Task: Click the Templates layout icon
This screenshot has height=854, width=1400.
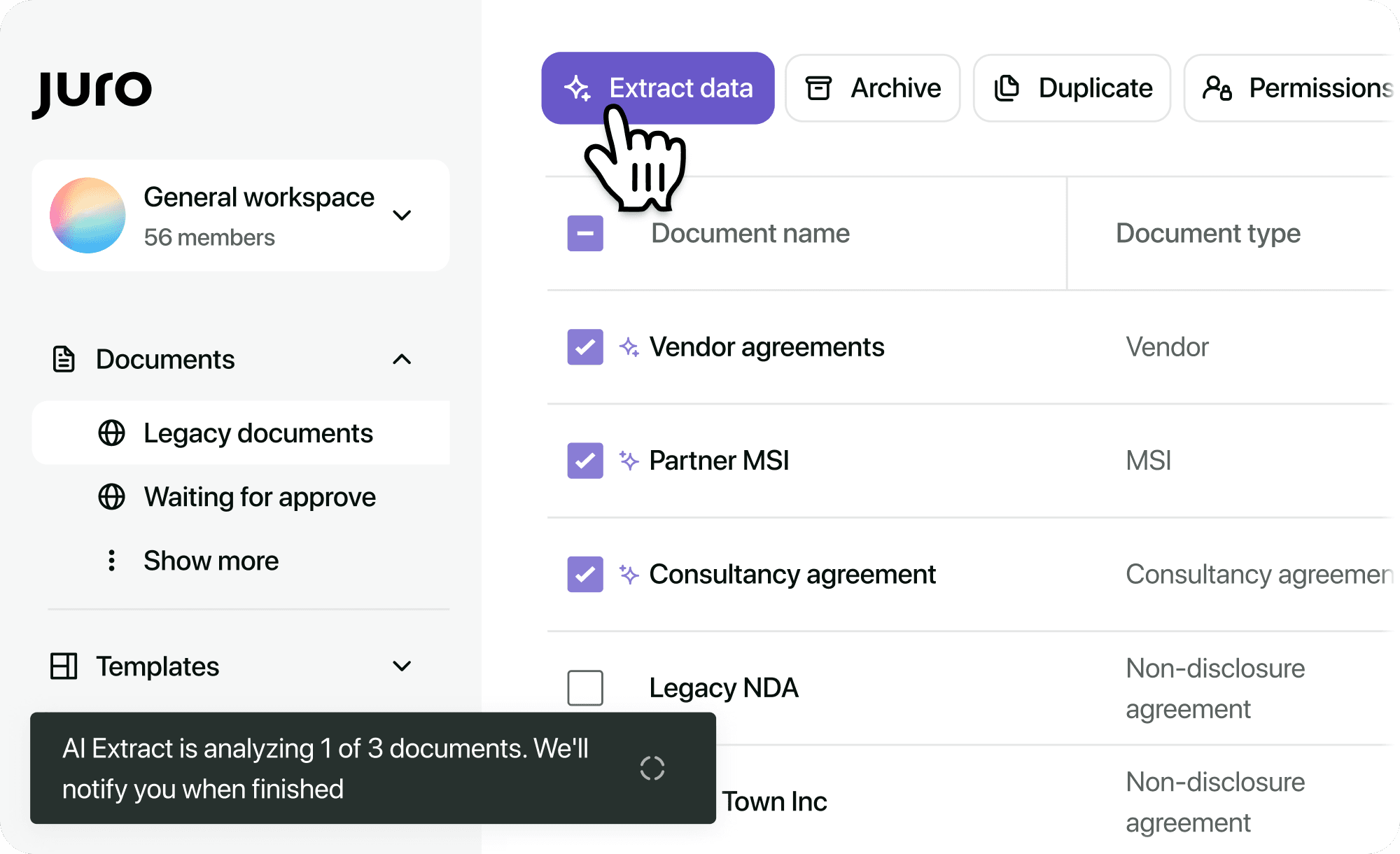Action: 64,666
